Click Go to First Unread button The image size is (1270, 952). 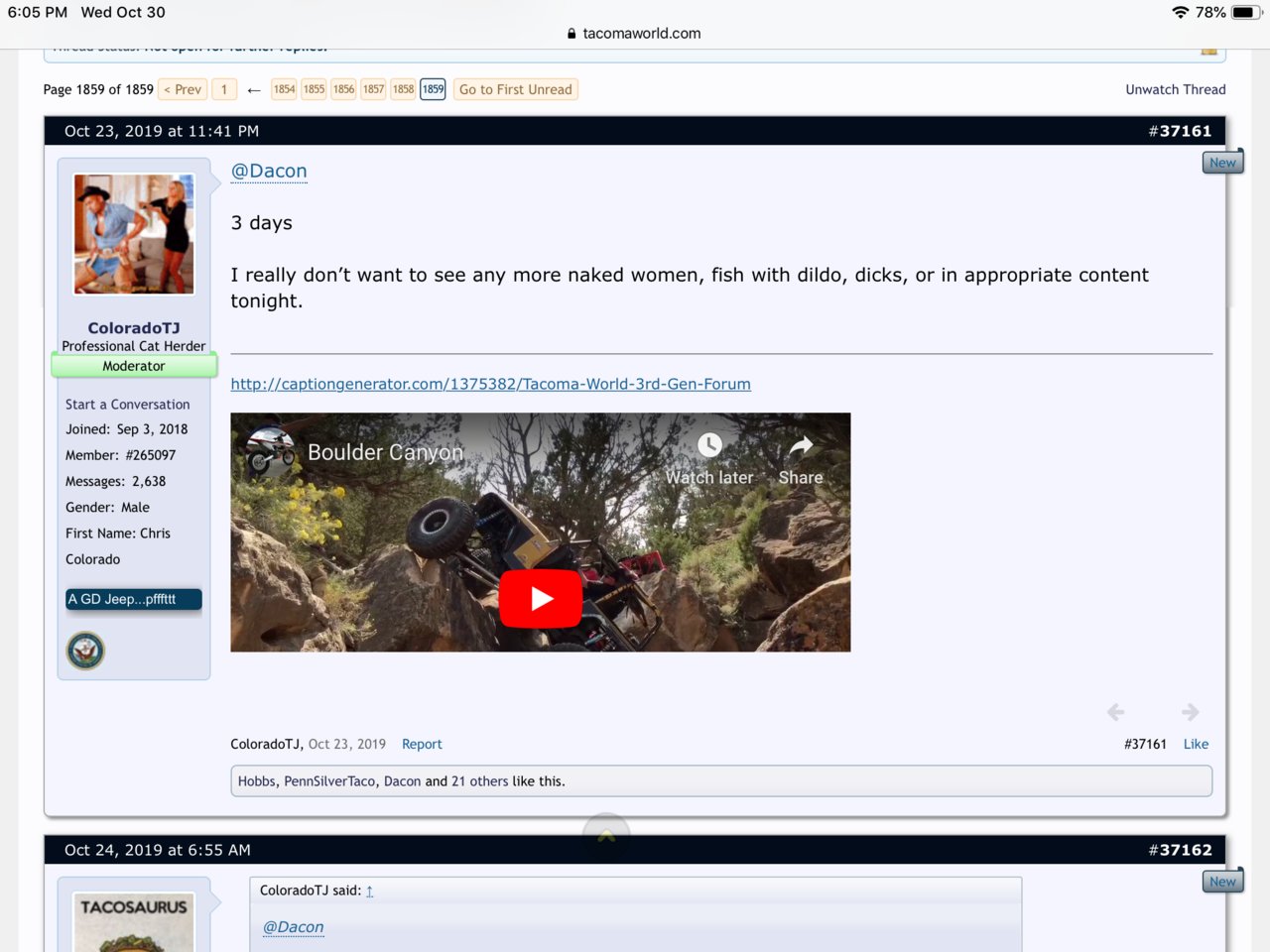[516, 89]
